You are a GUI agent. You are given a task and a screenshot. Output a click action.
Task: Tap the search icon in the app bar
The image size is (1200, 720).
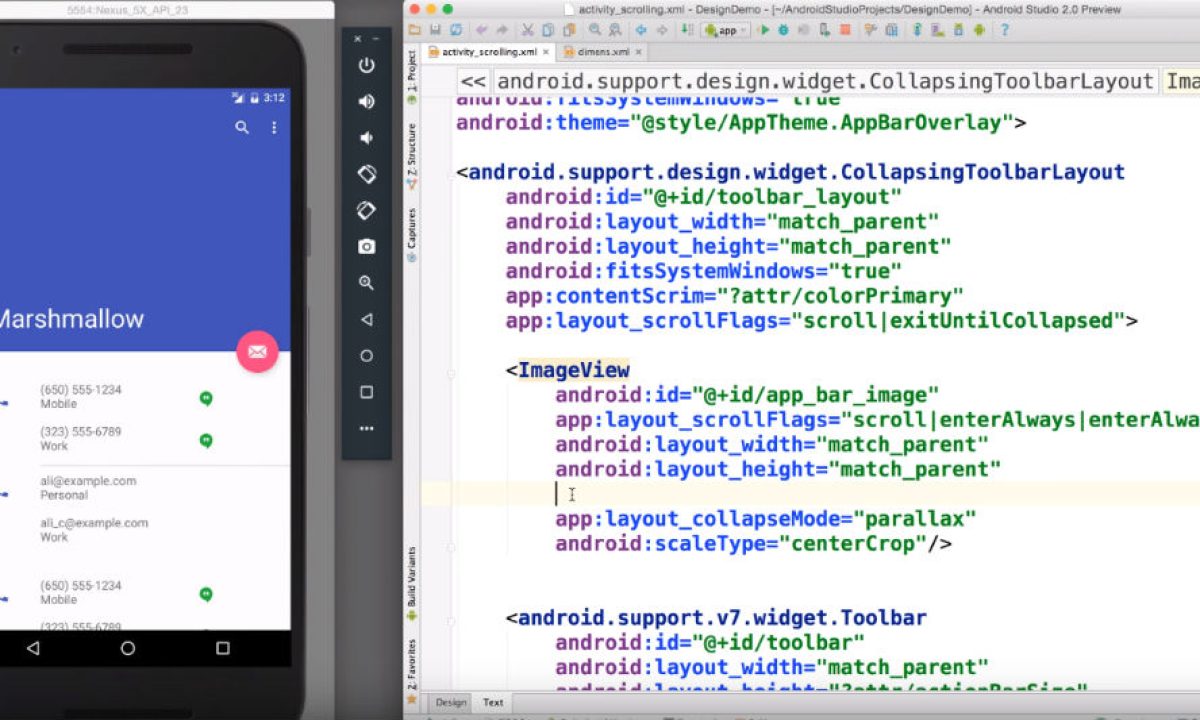[x=242, y=128]
